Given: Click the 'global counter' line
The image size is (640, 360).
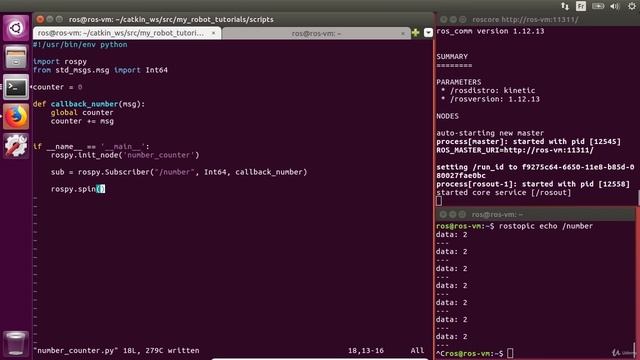Looking at the screenshot, I should [82, 113].
